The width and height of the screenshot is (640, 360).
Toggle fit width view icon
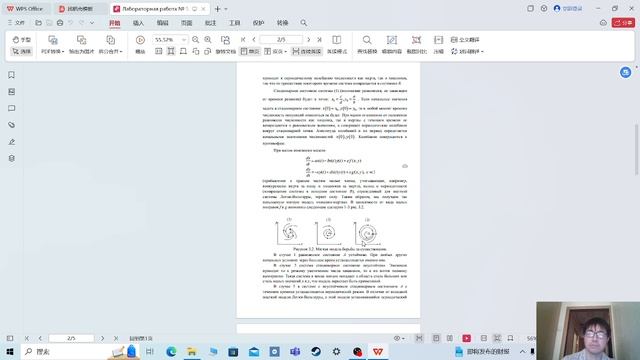tap(171, 51)
